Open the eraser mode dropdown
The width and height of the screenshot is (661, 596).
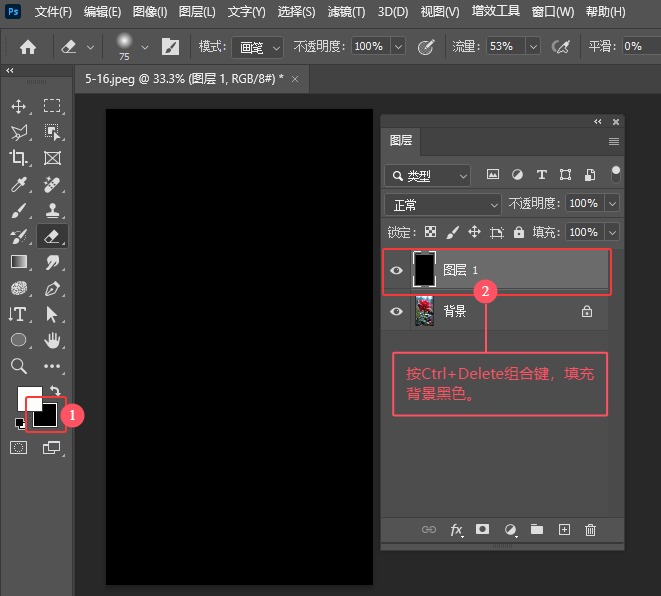point(257,48)
